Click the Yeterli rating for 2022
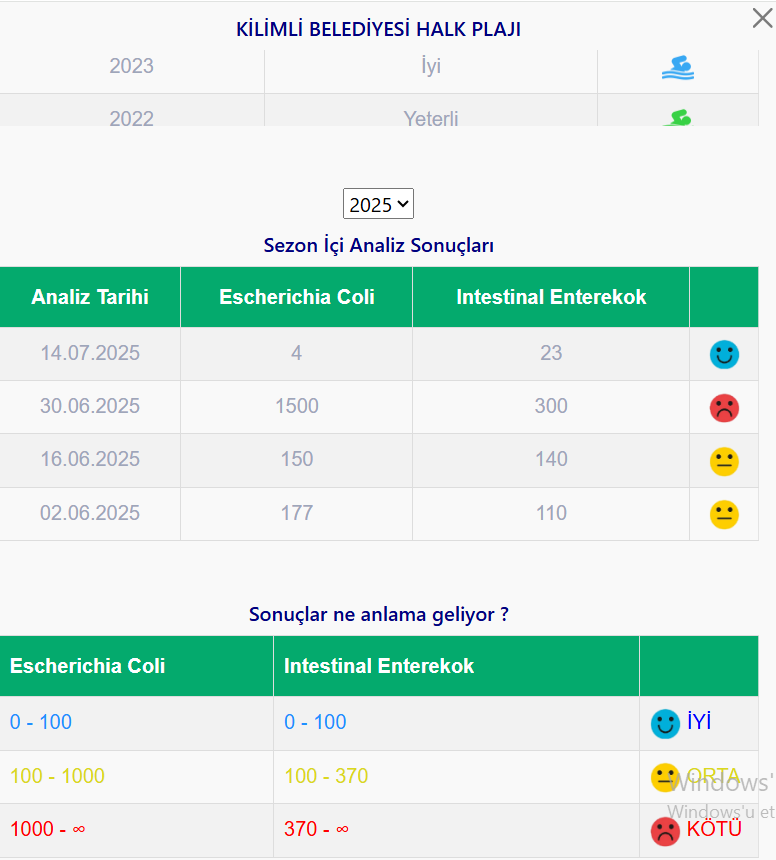Screen dimensions: 776x860 pyautogui.click(x=431, y=118)
